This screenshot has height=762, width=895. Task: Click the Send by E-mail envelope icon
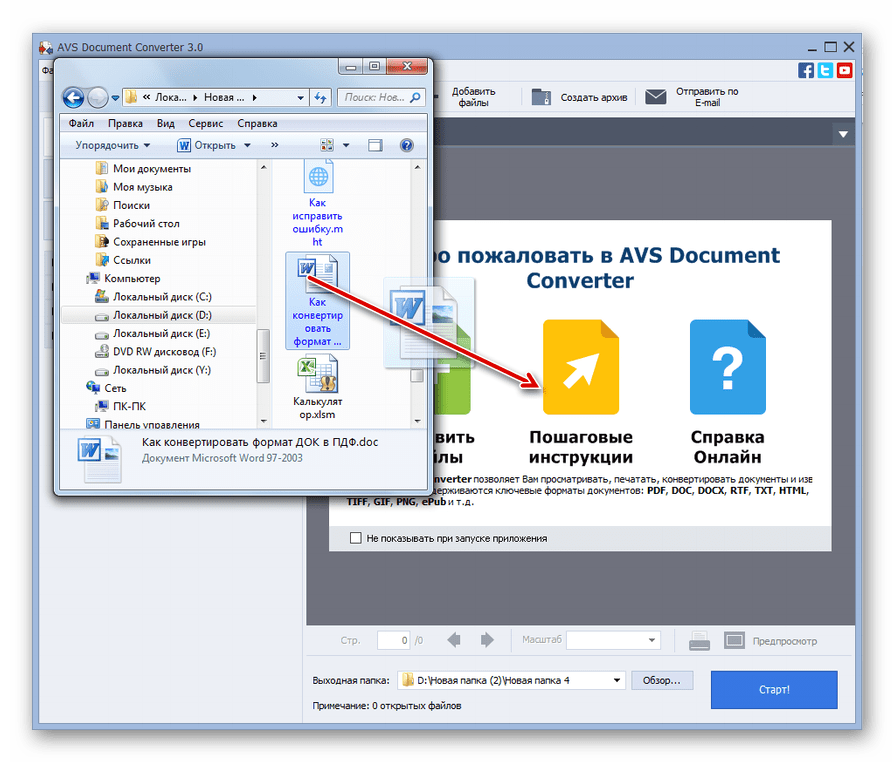655,97
